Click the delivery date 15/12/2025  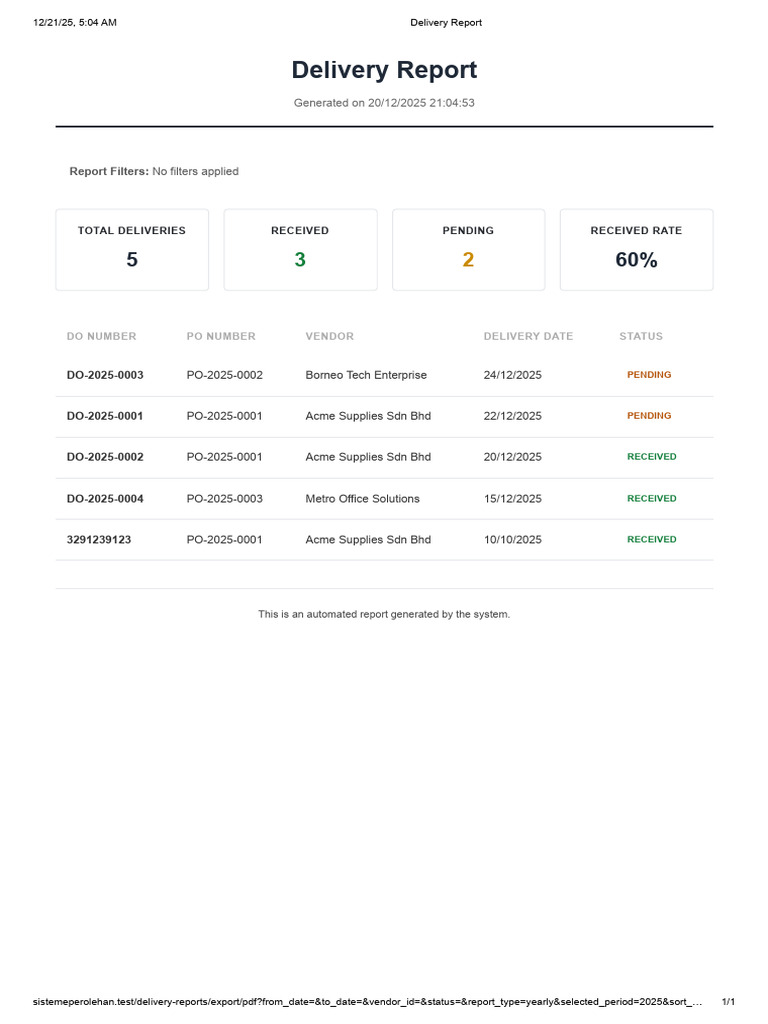513,499
